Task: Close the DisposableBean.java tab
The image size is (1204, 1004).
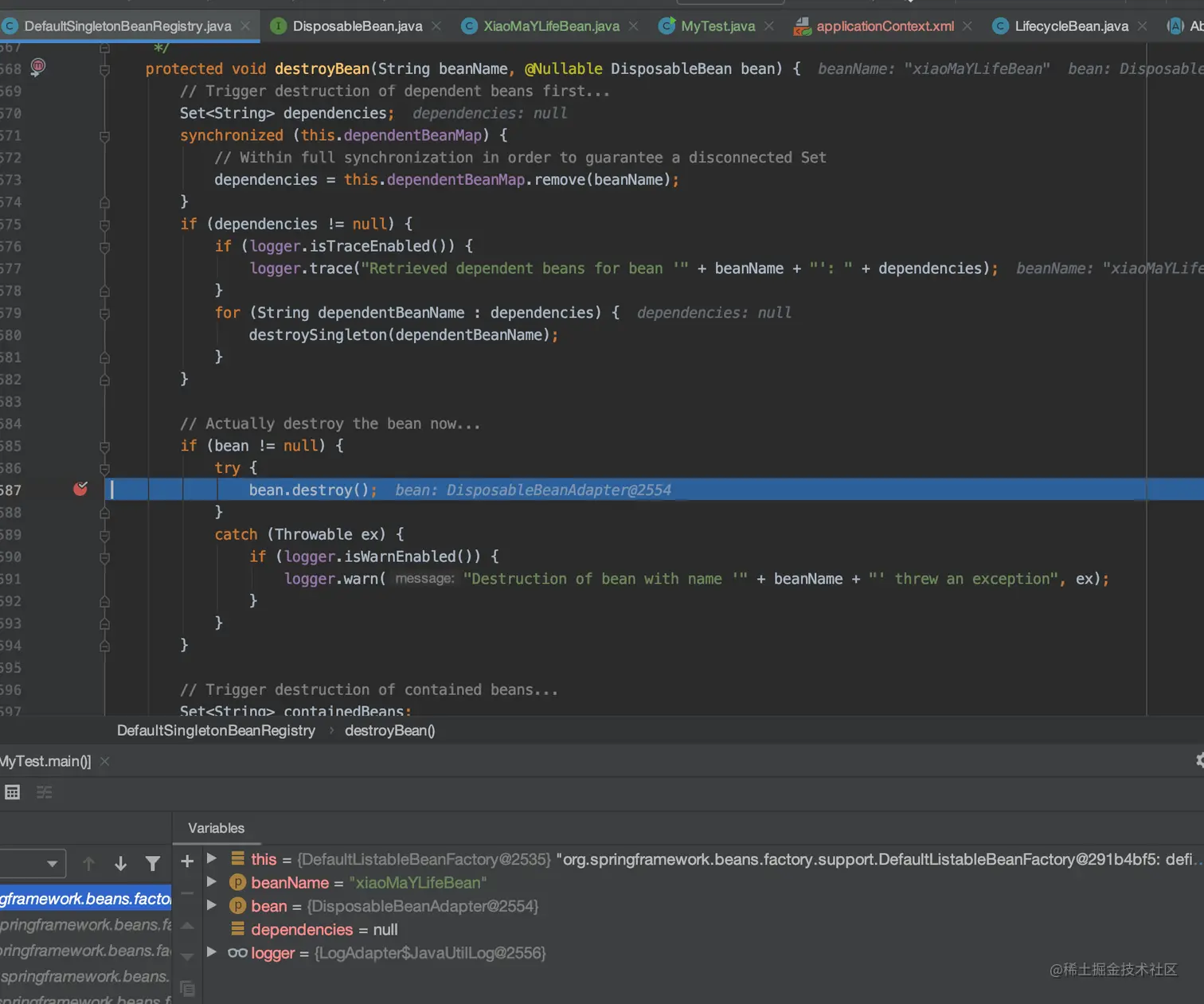Action: point(436,26)
